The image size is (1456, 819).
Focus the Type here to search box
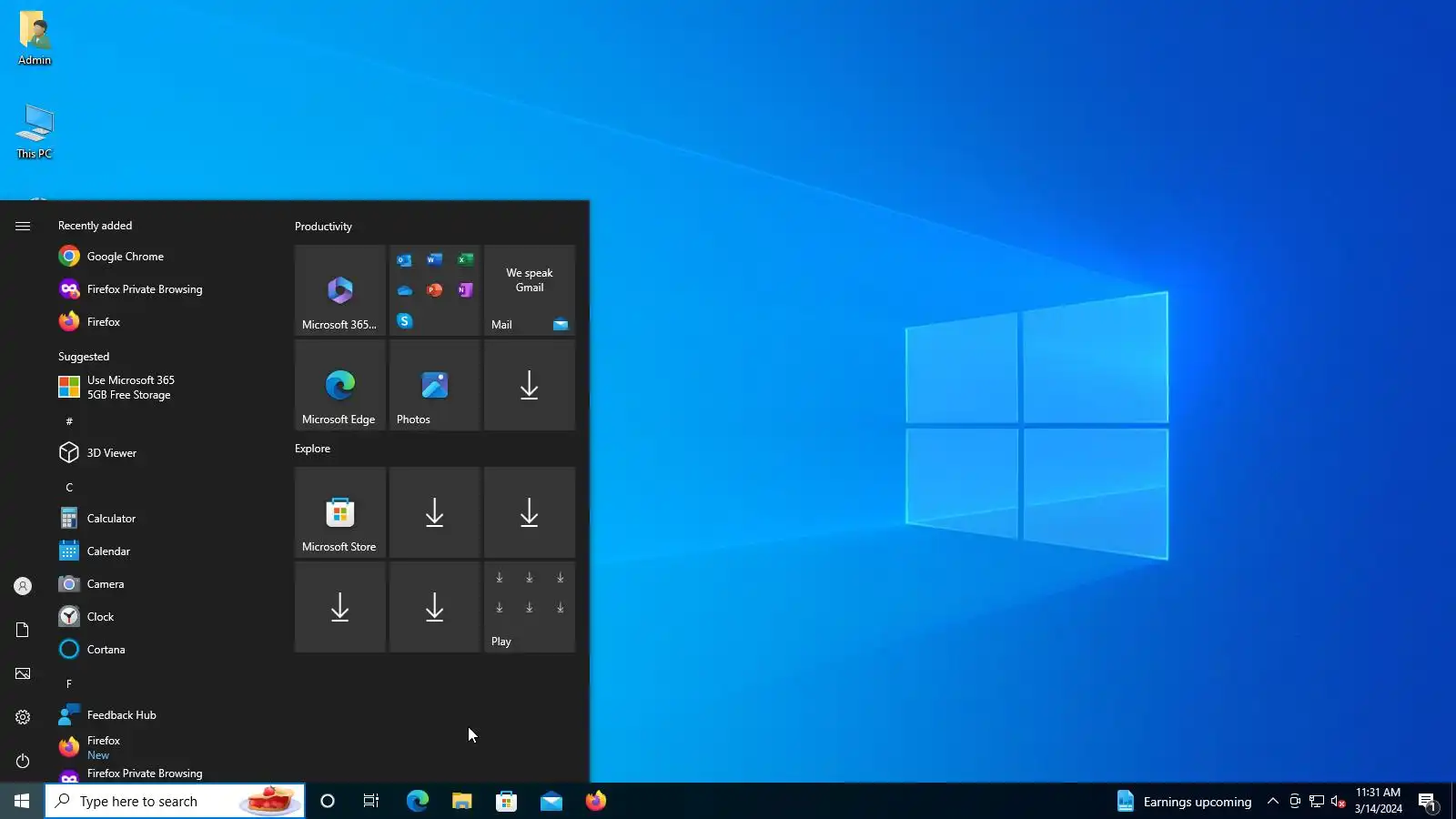pos(175,801)
